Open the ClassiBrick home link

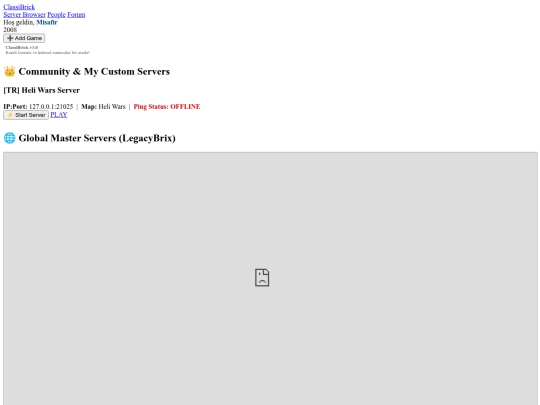[x=19, y=7]
